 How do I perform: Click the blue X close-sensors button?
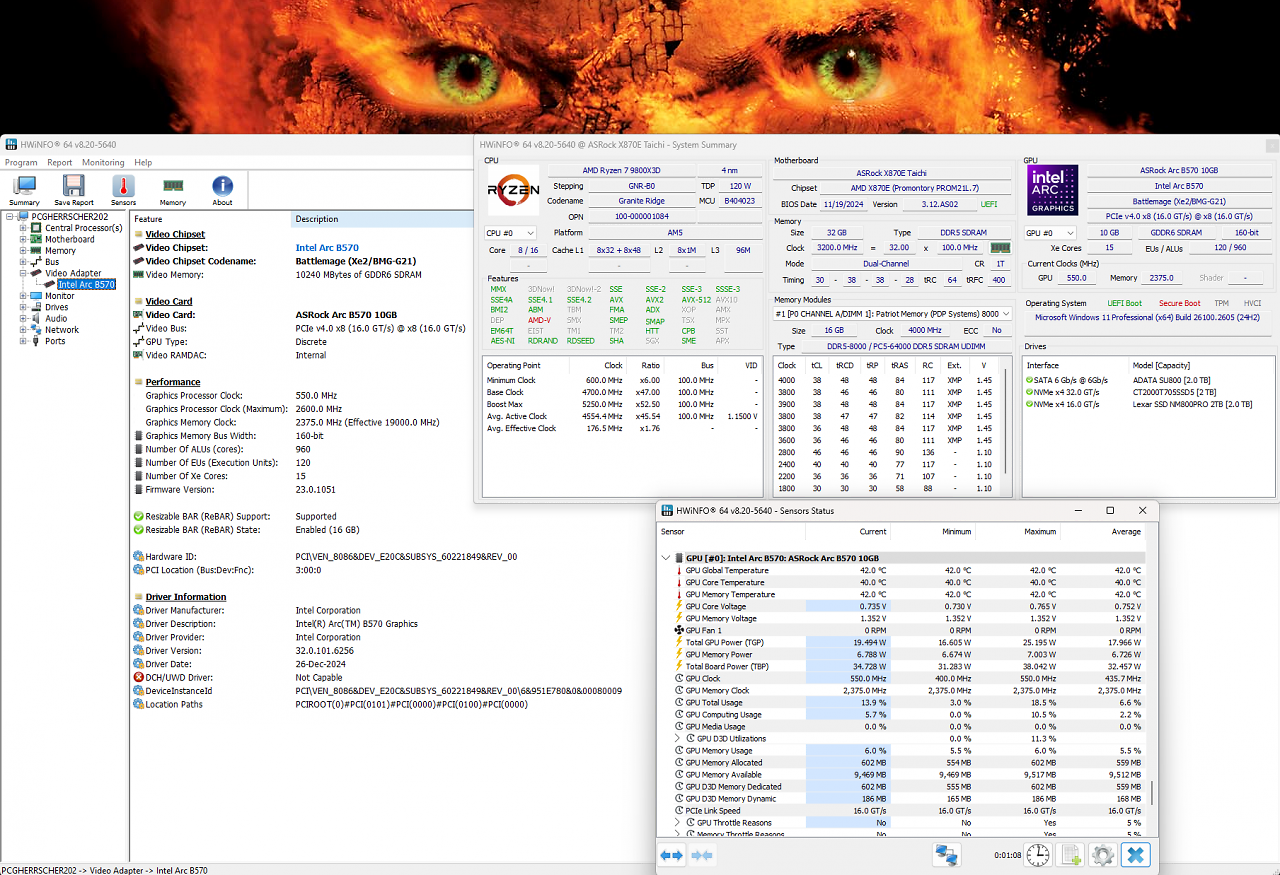click(1135, 855)
